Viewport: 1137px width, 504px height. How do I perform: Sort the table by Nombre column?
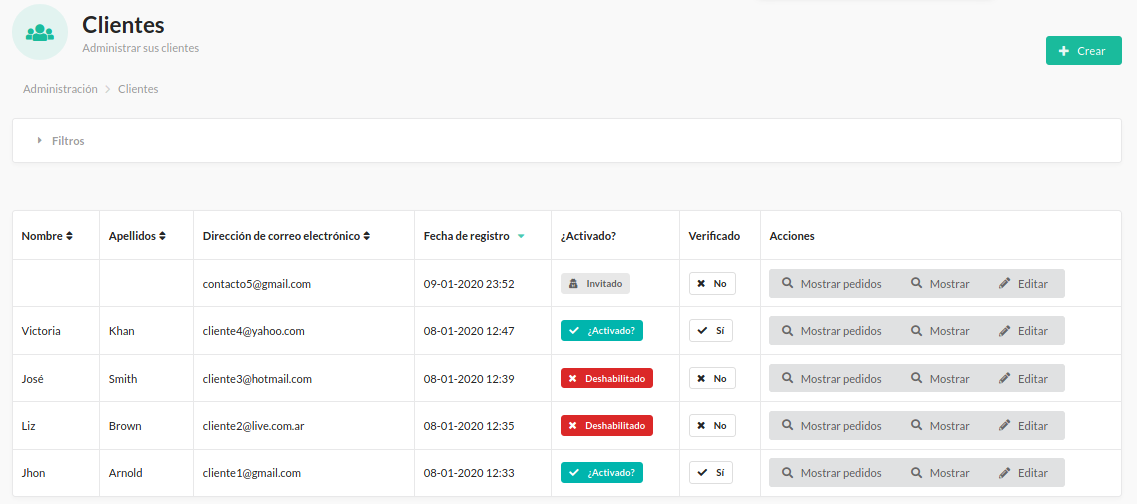pos(47,236)
